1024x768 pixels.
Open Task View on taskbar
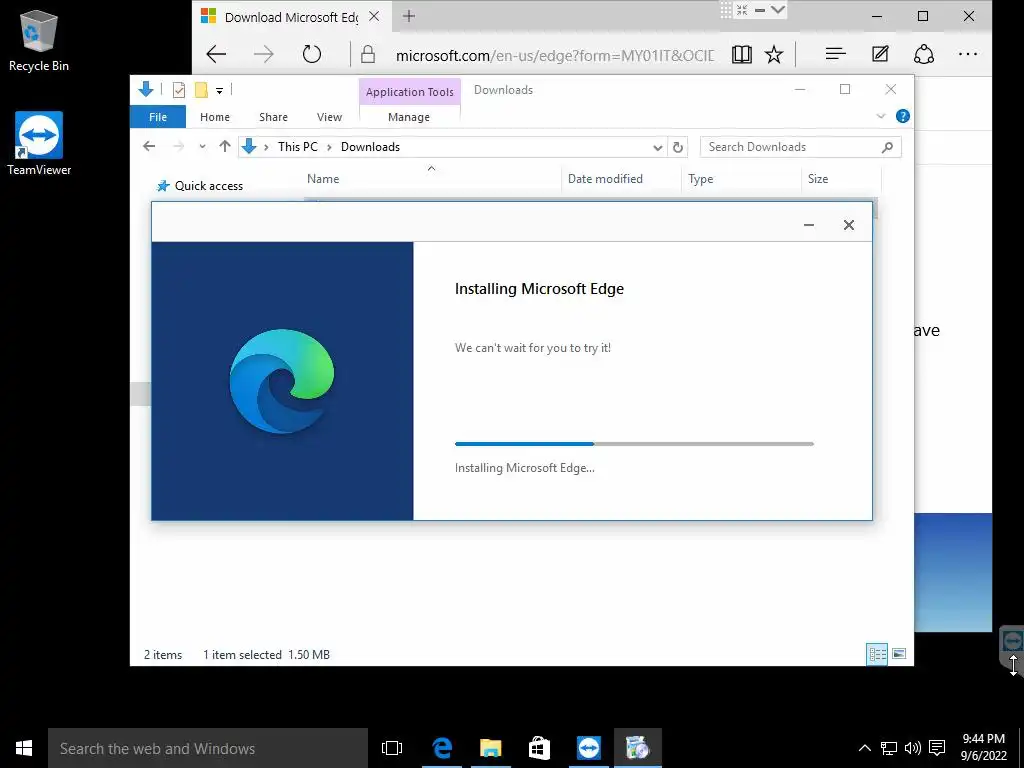(392, 748)
